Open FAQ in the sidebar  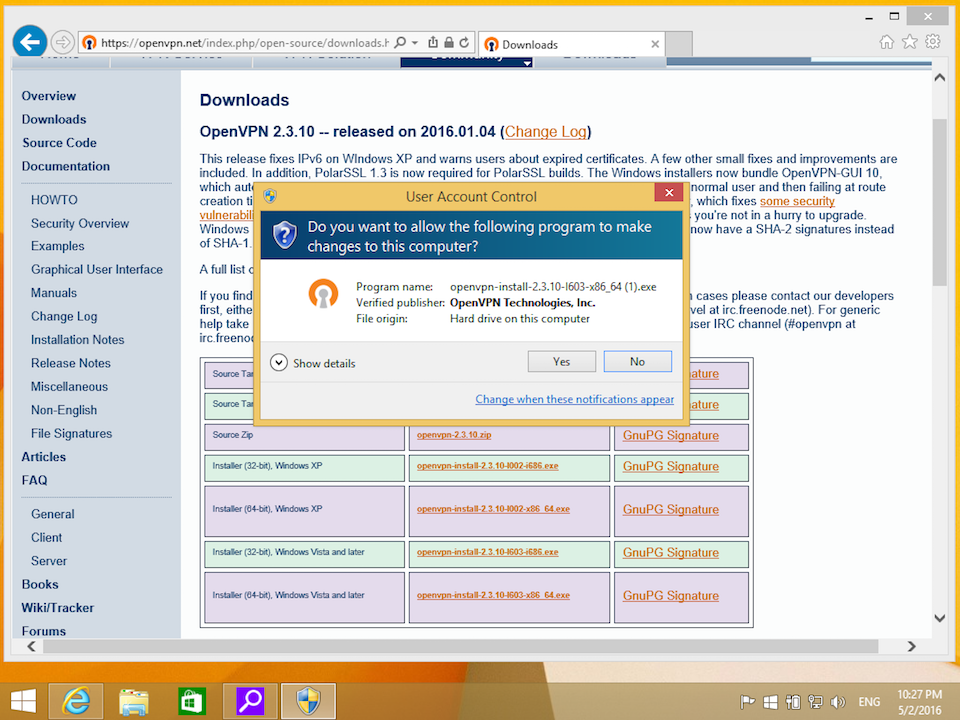[34, 480]
